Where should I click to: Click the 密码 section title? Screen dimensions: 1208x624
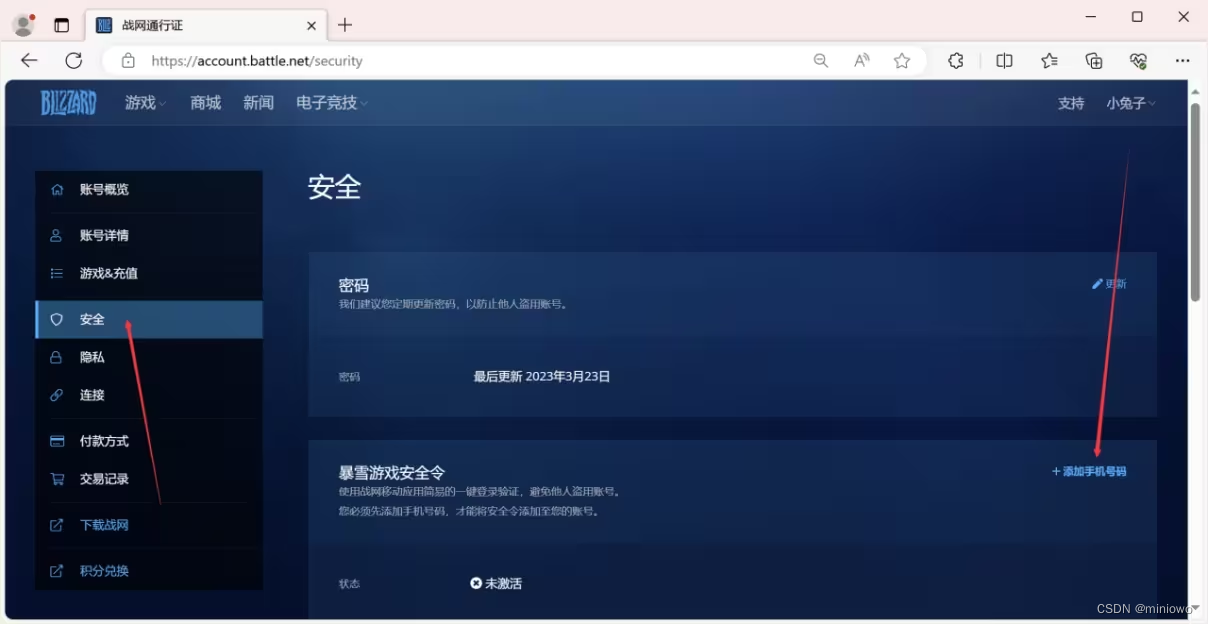(354, 286)
